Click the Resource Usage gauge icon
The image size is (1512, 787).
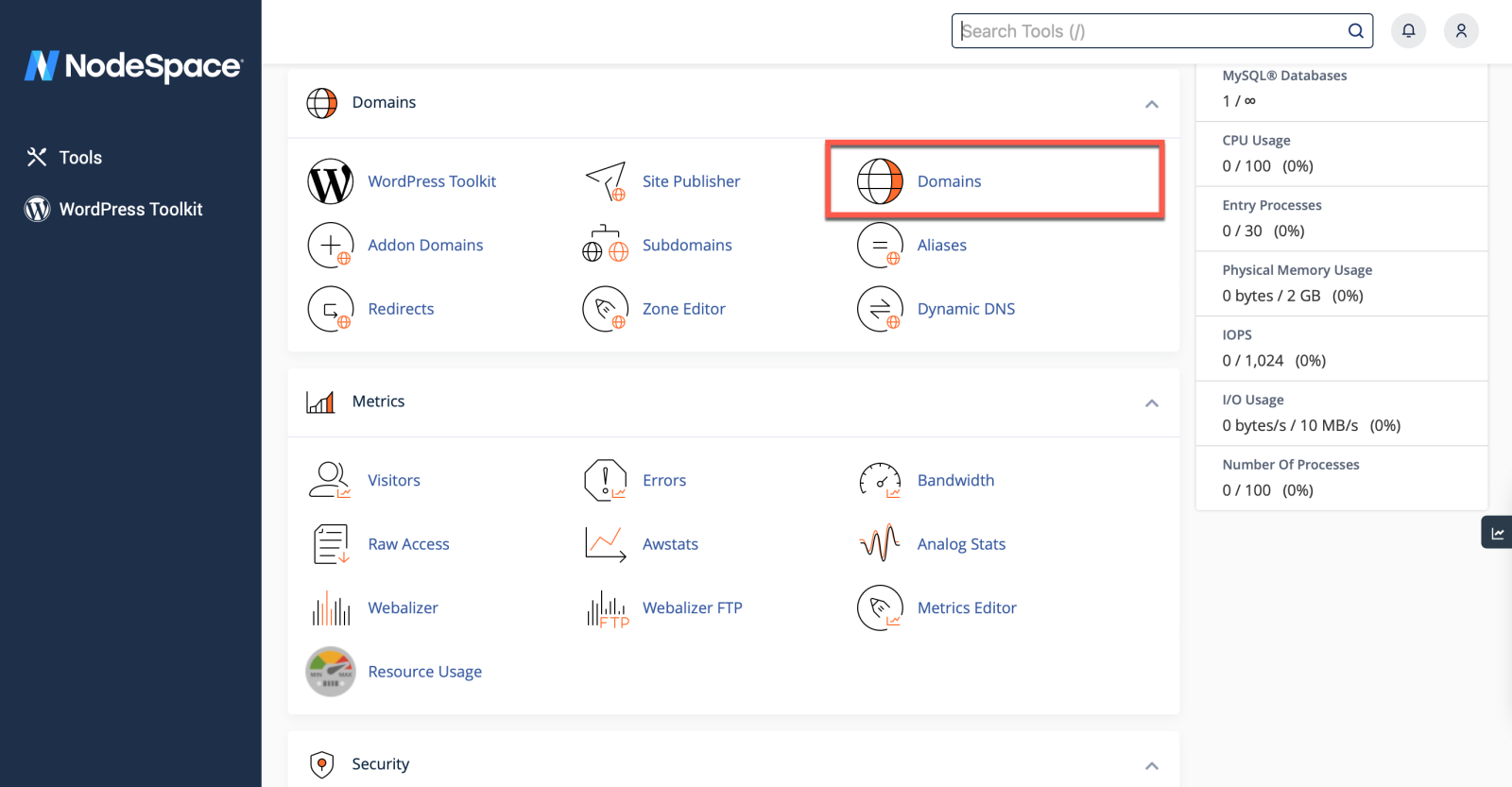pos(330,672)
